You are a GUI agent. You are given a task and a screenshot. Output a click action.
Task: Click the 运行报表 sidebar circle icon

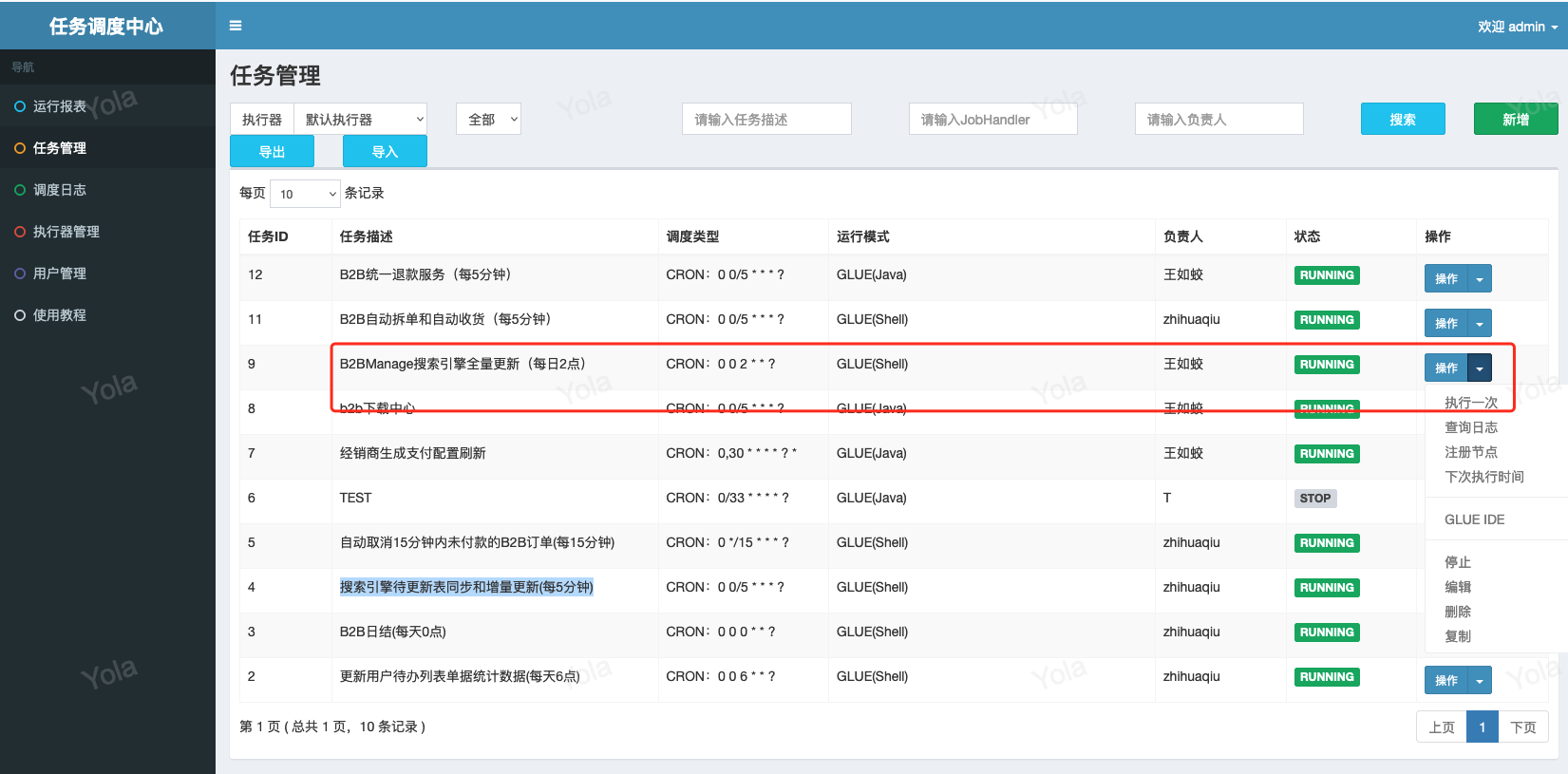click(20, 106)
